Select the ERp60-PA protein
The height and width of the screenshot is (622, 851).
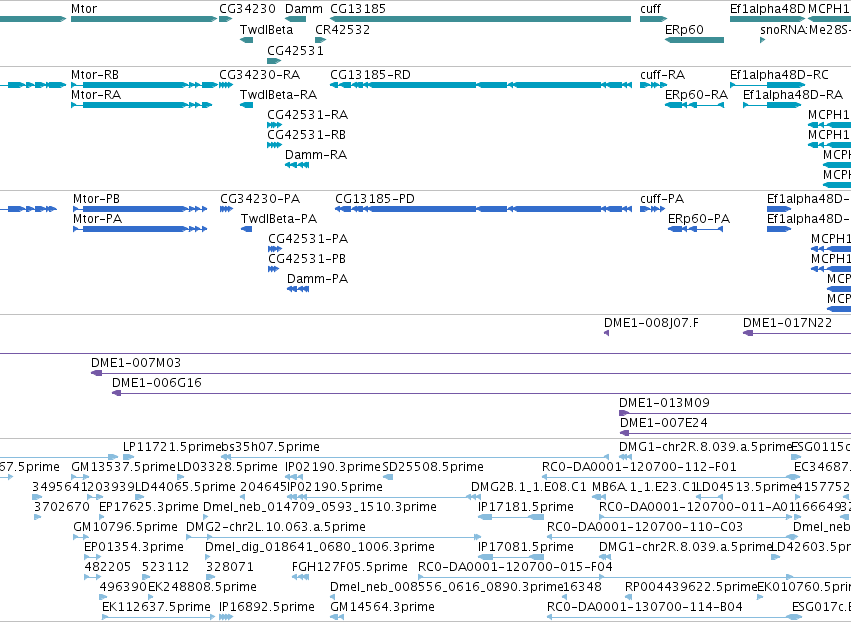pyautogui.click(x=695, y=229)
